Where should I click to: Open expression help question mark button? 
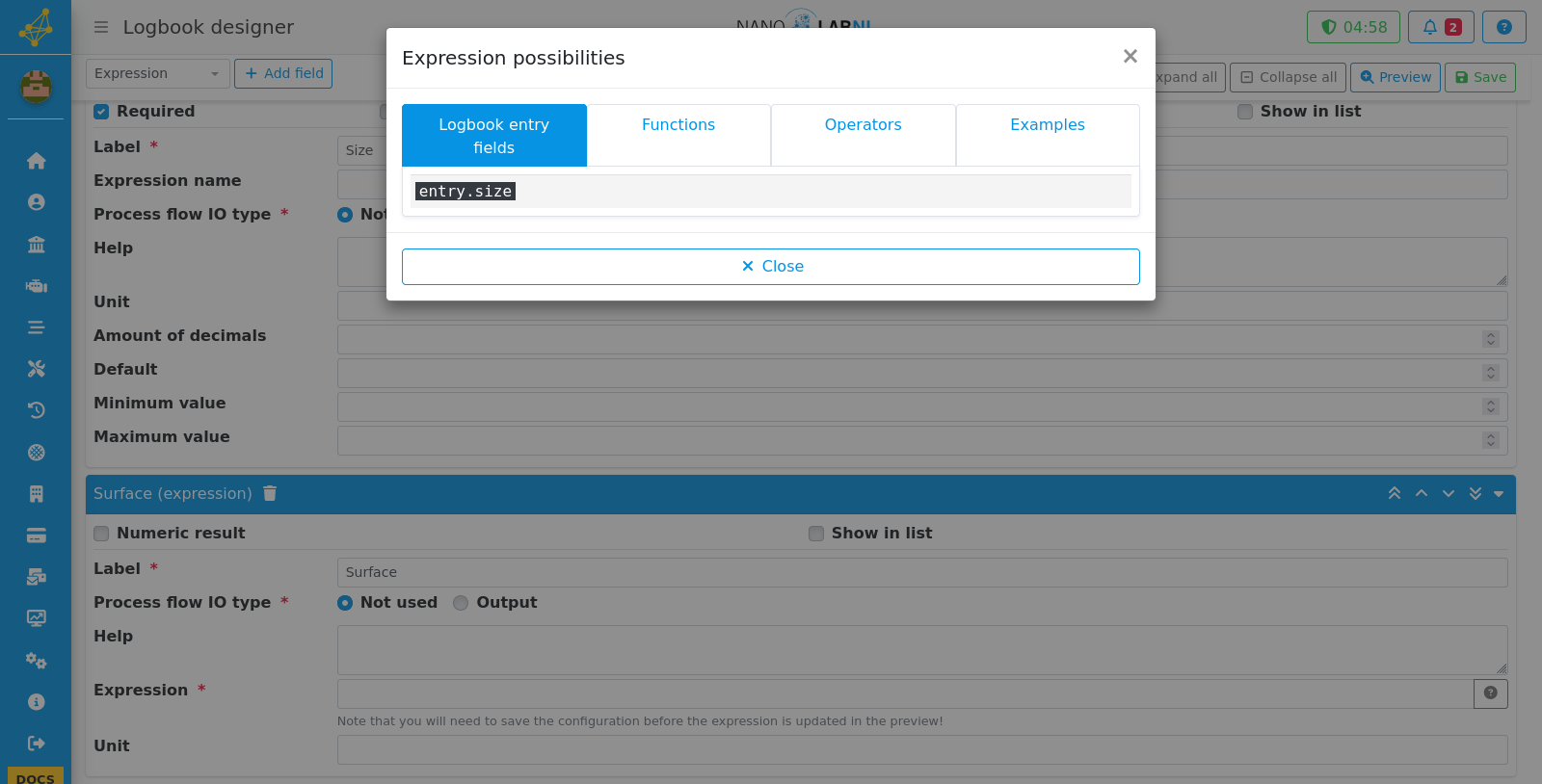point(1491,693)
